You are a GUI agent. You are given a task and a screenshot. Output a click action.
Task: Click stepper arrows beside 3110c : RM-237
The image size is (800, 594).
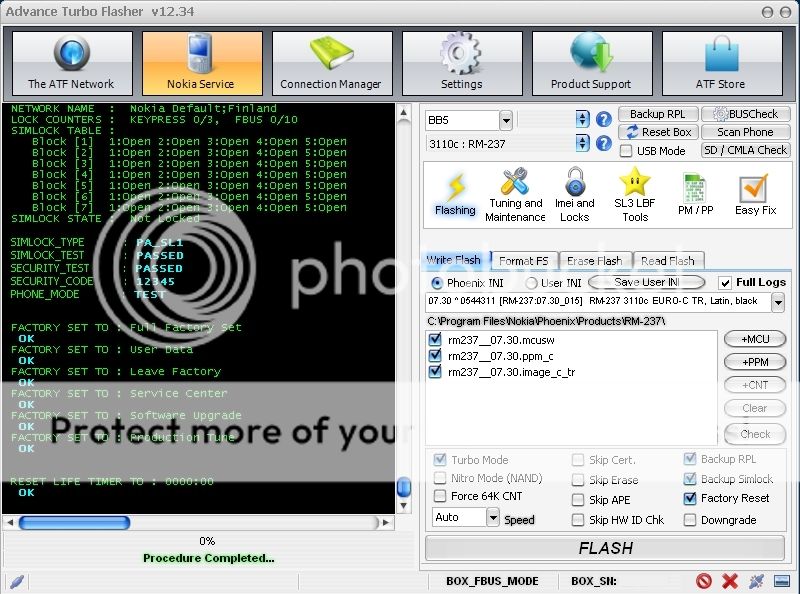(582, 143)
